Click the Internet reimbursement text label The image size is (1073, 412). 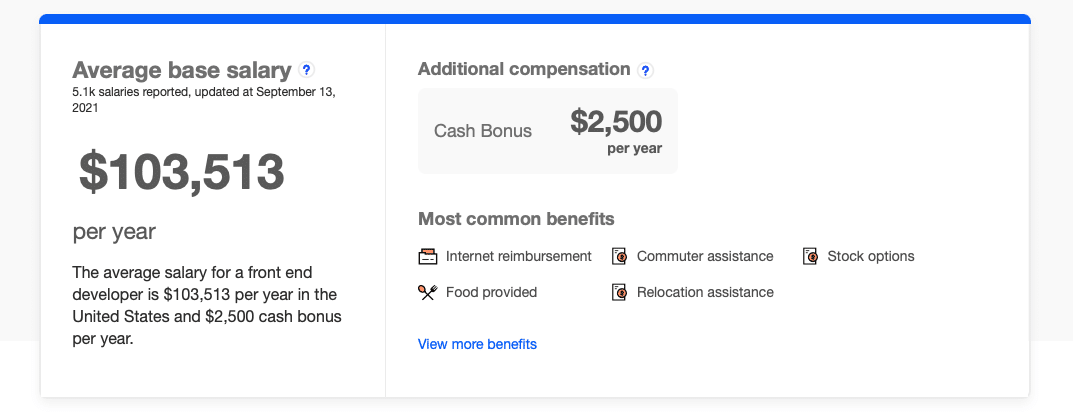coord(519,256)
